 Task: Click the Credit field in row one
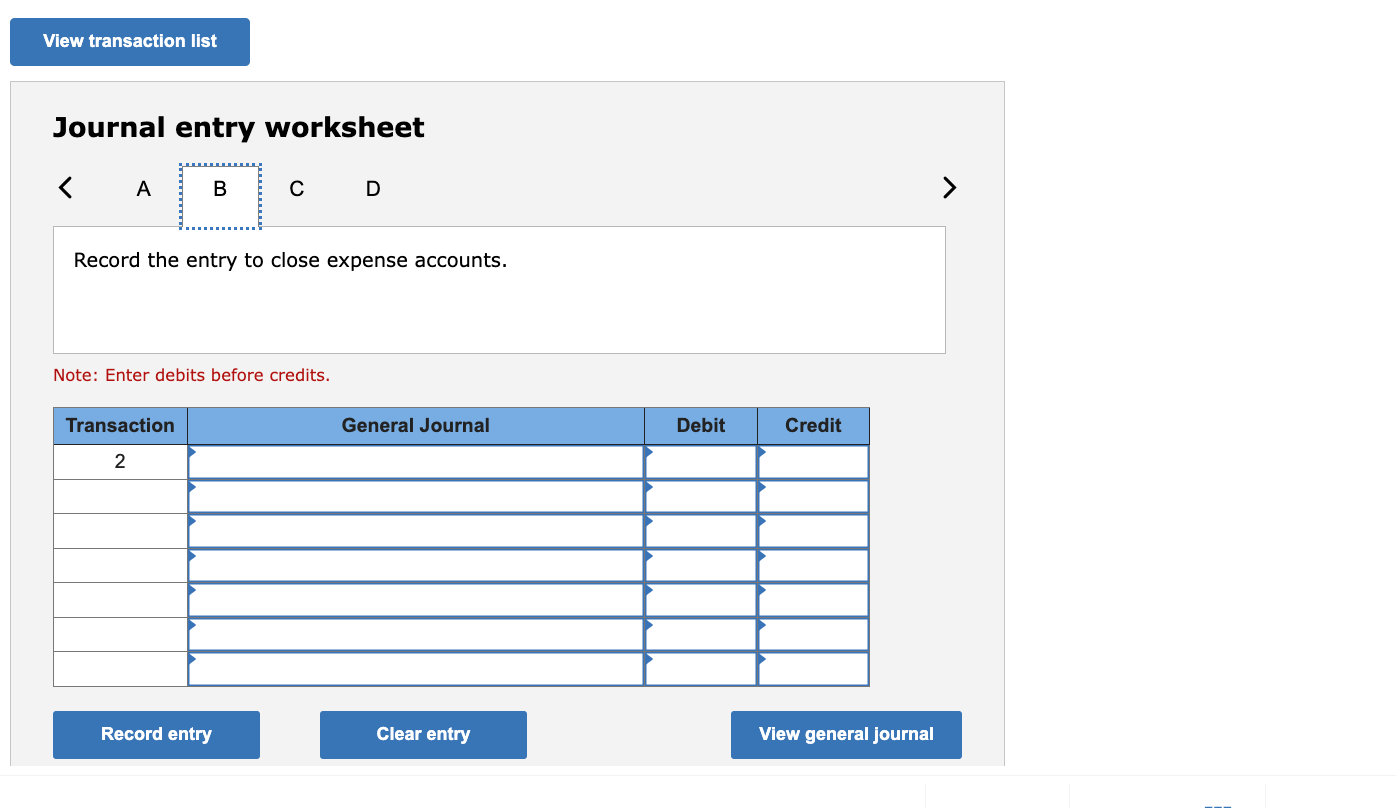point(813,461)
